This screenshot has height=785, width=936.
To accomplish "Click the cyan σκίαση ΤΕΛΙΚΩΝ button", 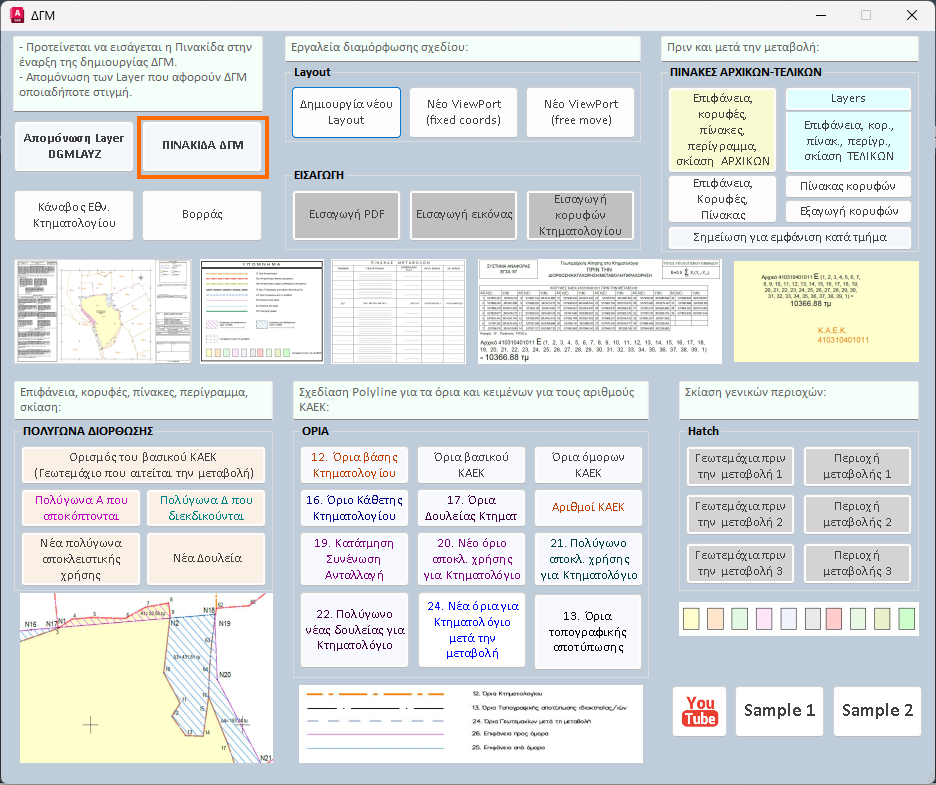I will pyautogui.click(x=848, y=141).
